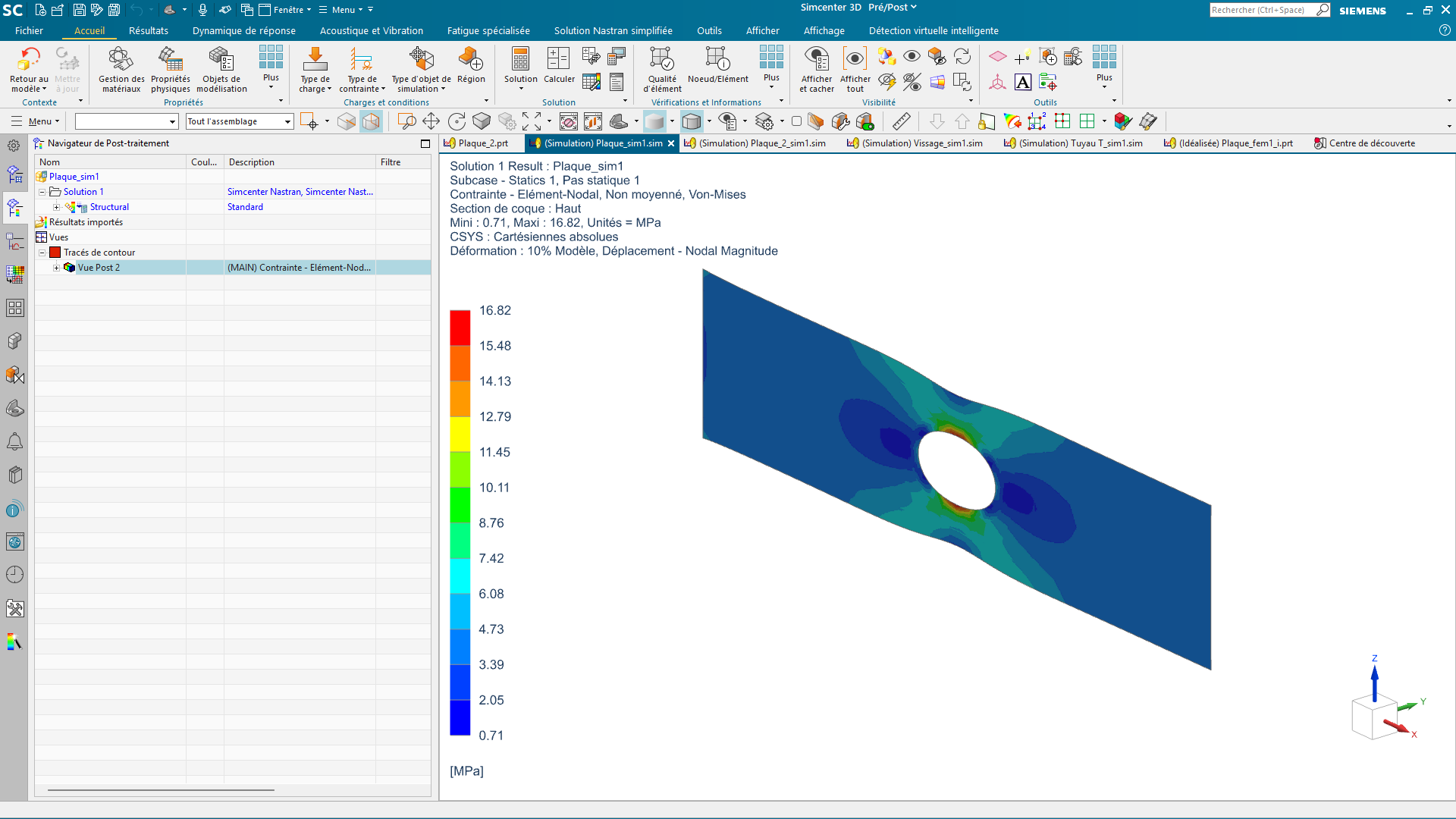Expand the Structural tree node
The height and width of the screenshot is (819, 1456).
pyautogui.click(x=56, y=207)
